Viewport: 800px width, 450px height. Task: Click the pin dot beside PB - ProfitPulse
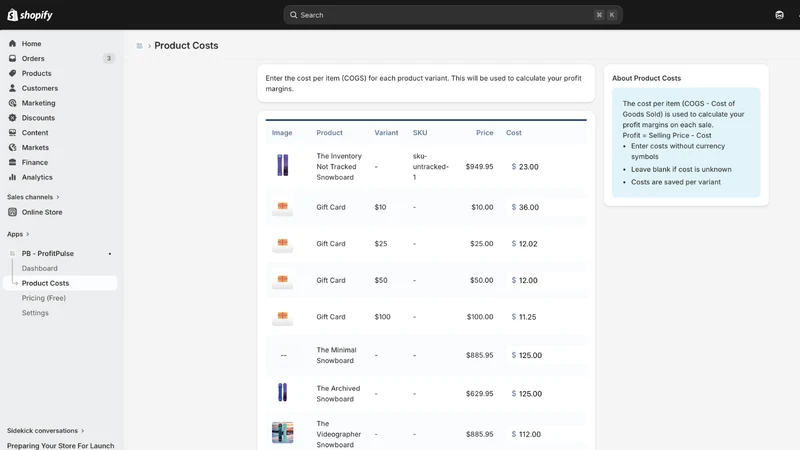pyautogui.click(x=110, y=254)
